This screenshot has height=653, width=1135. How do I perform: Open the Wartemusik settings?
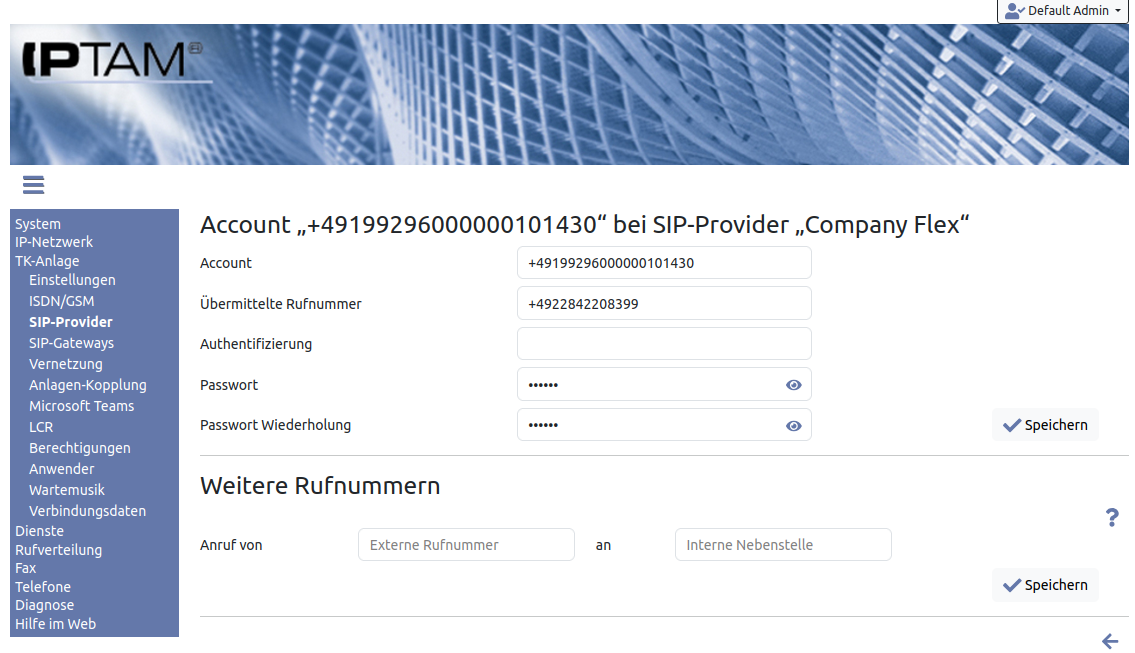66,490
